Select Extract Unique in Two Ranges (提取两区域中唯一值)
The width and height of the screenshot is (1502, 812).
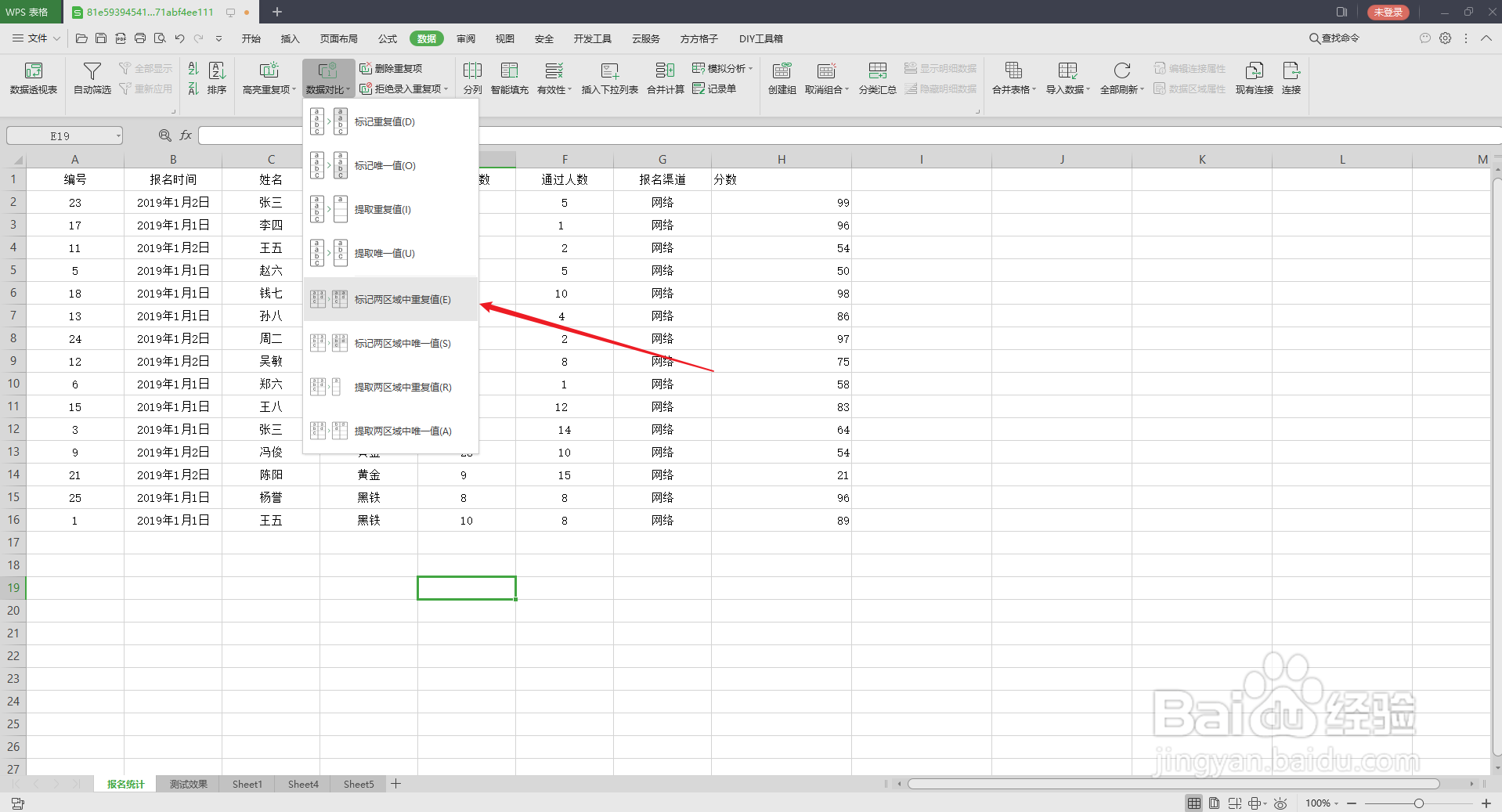click(391, 431)
